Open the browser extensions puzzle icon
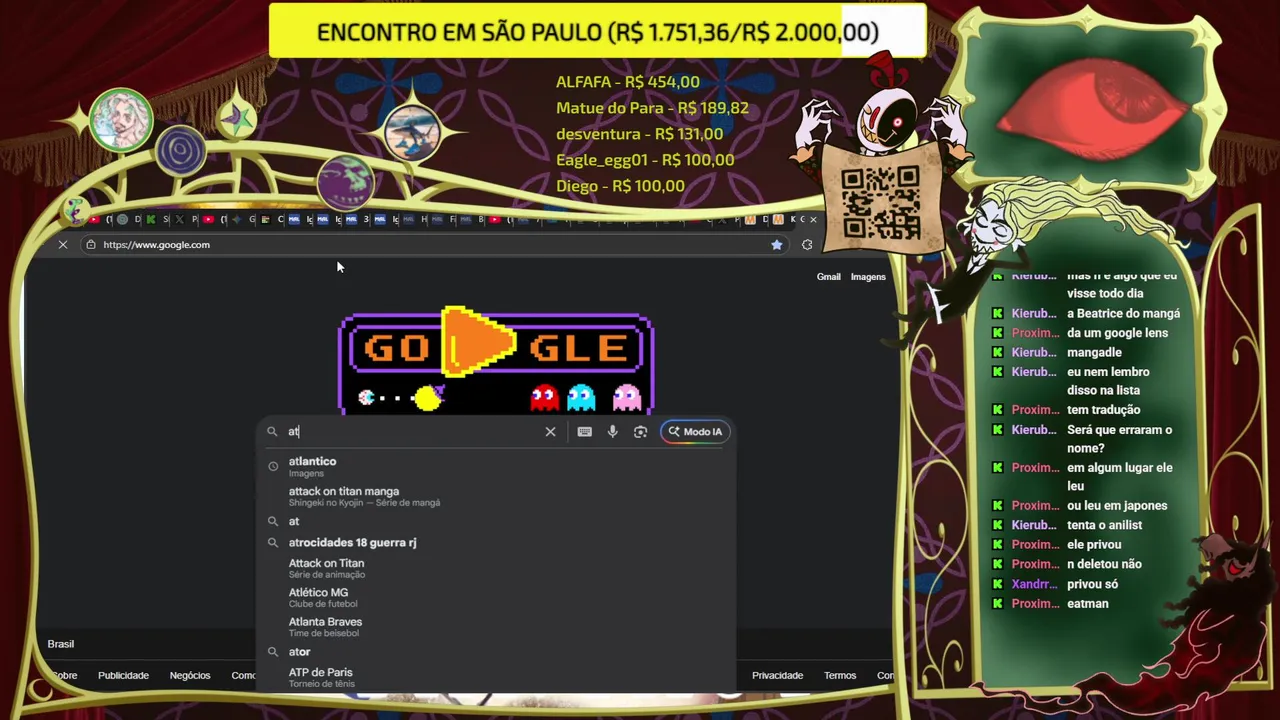Viewport: 1280px width, 720px height. click(x=807, y=245)
